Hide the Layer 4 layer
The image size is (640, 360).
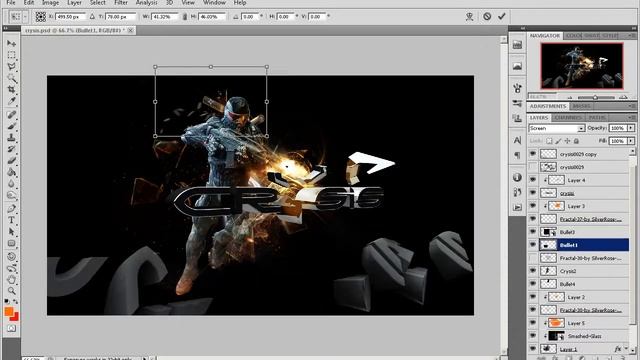point(533,180)
